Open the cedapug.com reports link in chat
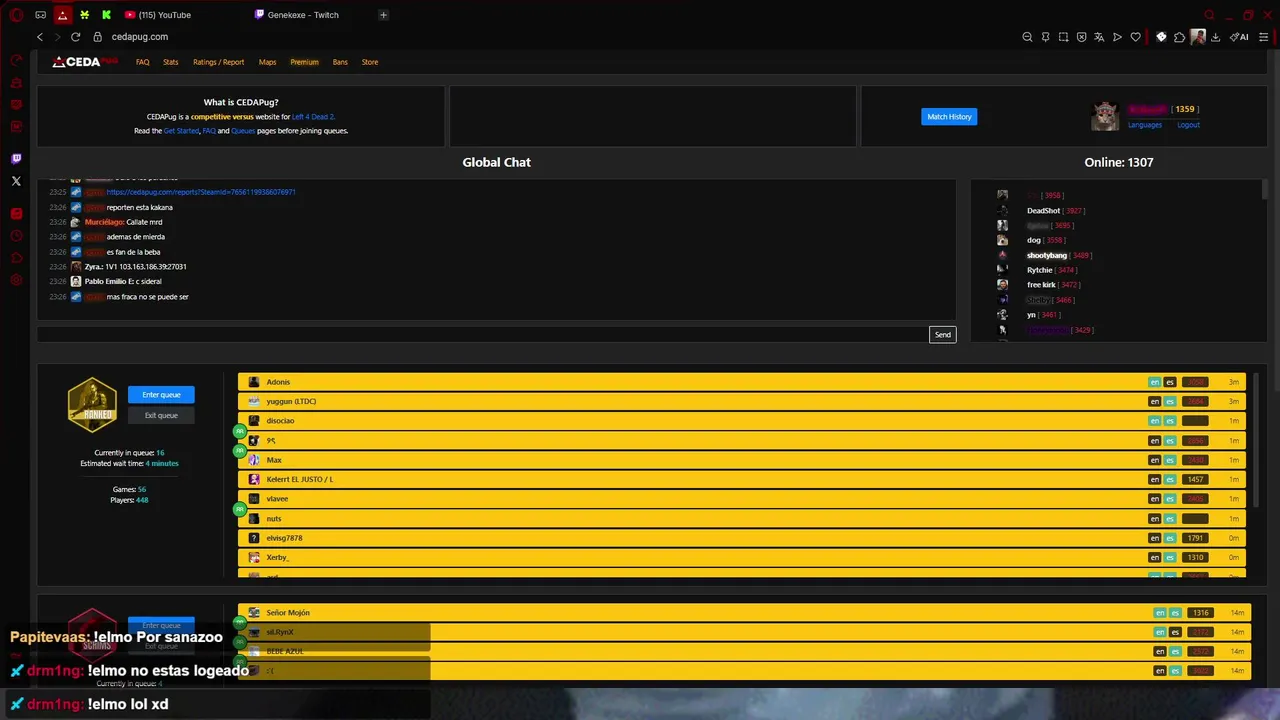Screen dimensions: 1280x720 point(201,192)
